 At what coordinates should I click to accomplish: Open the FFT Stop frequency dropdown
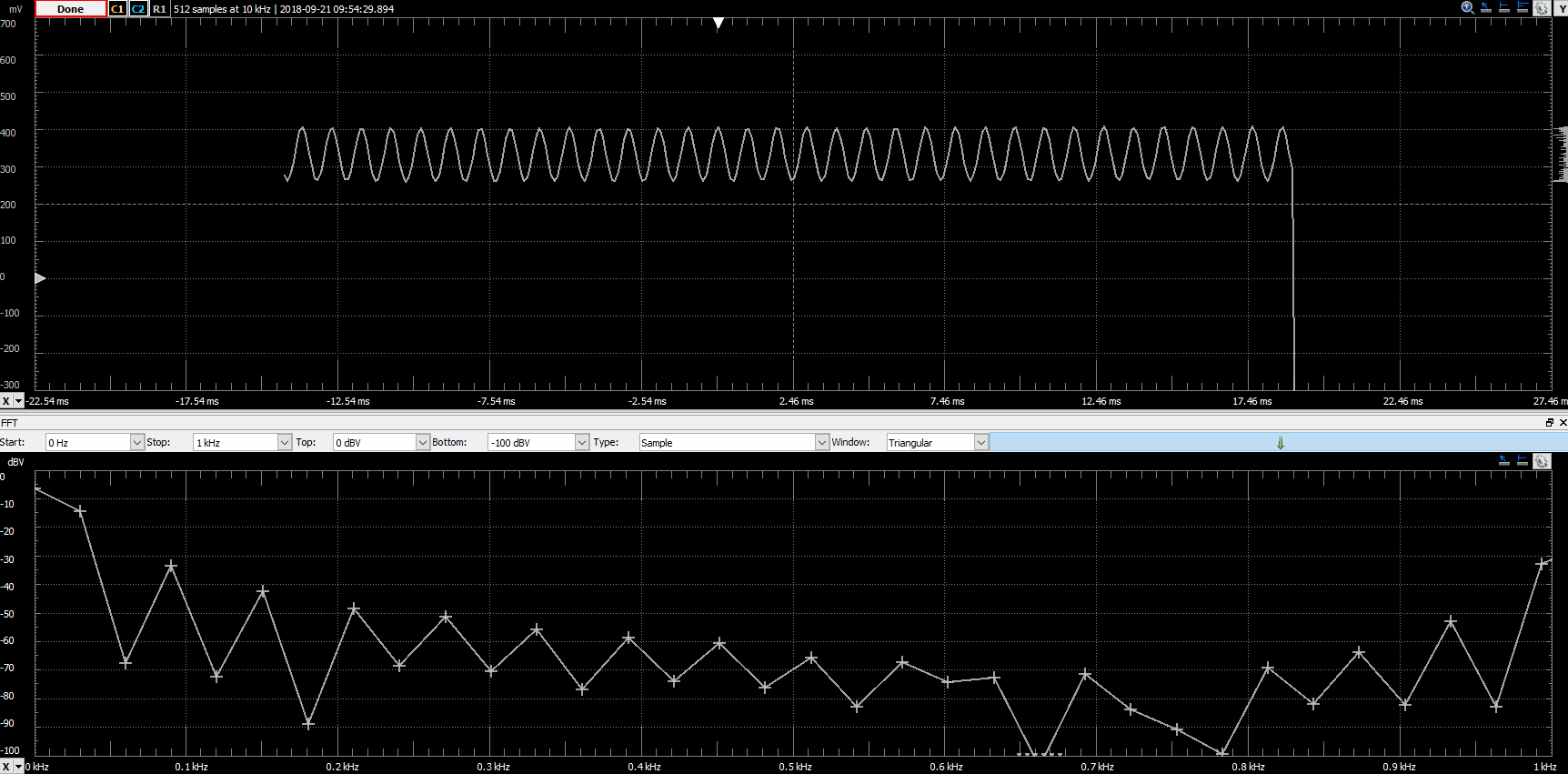(x=284, y=442)
